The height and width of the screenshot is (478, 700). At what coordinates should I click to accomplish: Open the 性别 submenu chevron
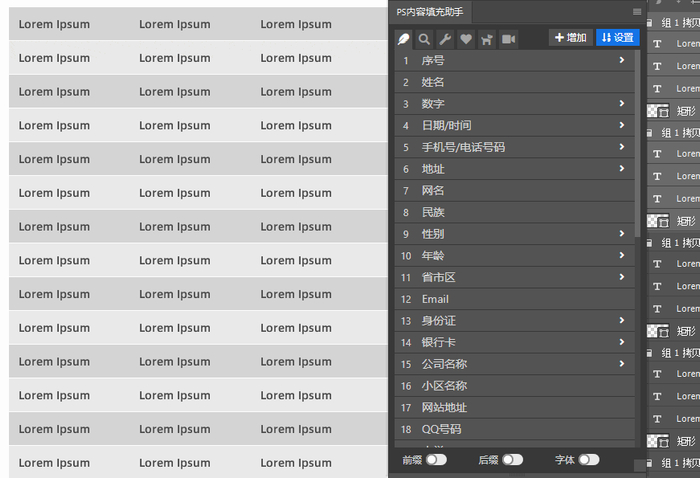(622, 233)
